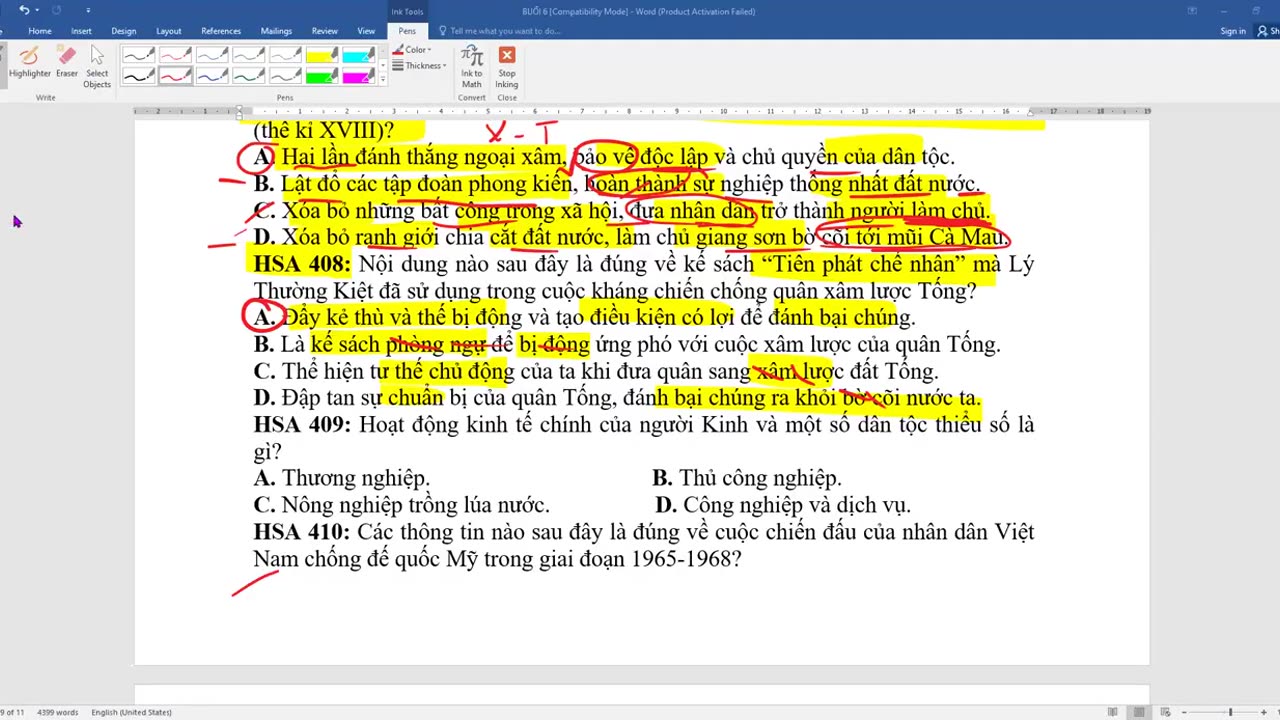Viewport: 1280px width, 720px height.
Task: Click the 4399 words count
Action: pos(59,712)
